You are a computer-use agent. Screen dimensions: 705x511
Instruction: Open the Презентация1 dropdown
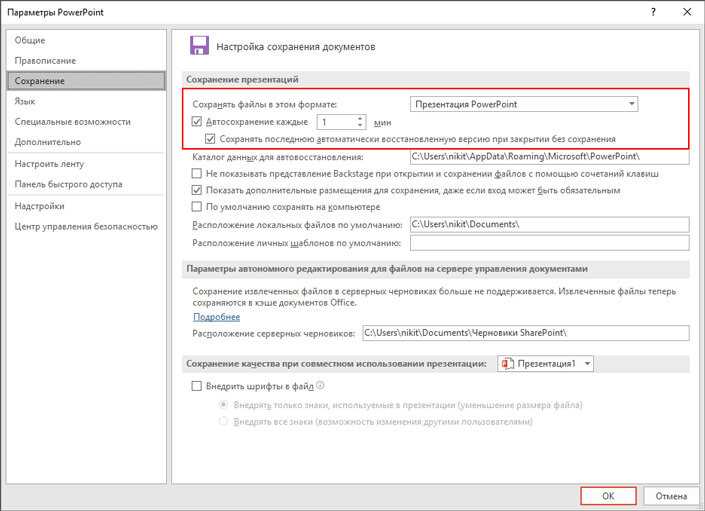pyautogui.click(x=545, y=364)
